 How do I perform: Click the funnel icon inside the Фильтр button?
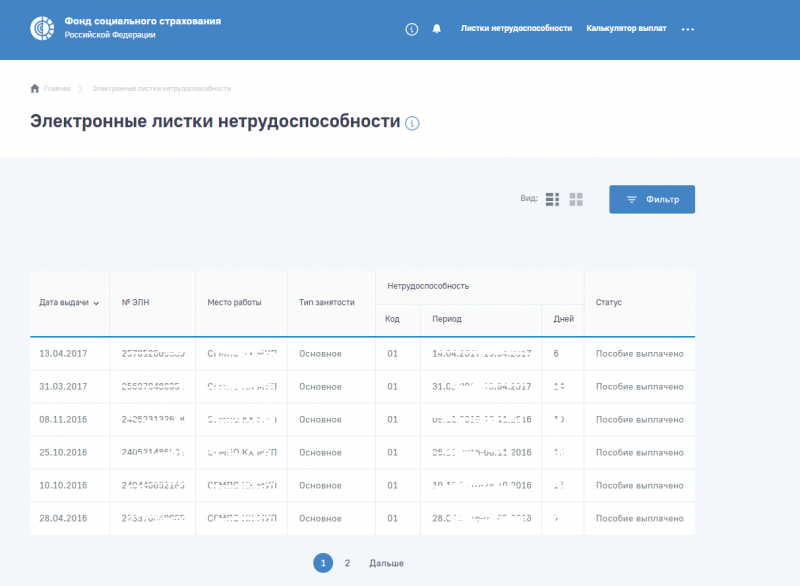(631, 198)
